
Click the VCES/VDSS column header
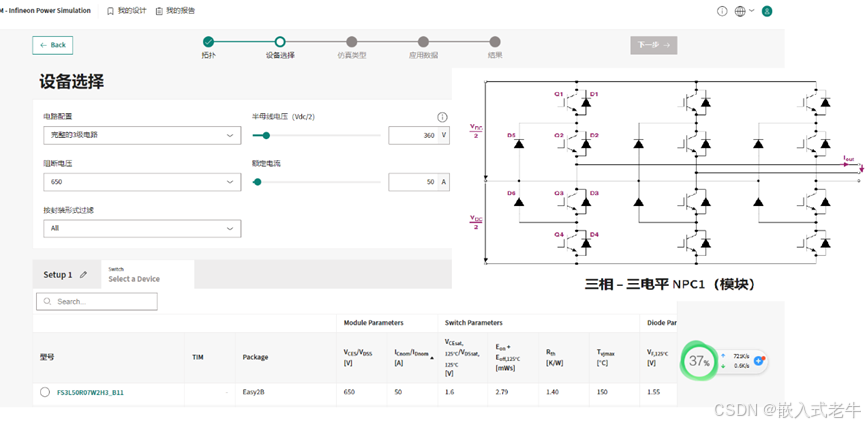tap(358, 357)
